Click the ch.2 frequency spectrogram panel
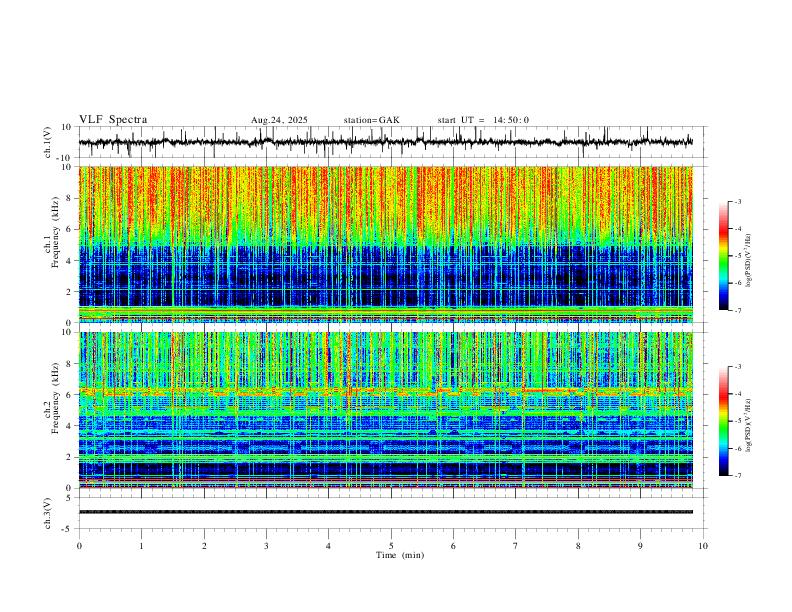The height and width of the screenshot is (612, 792). tap(386, 410)
